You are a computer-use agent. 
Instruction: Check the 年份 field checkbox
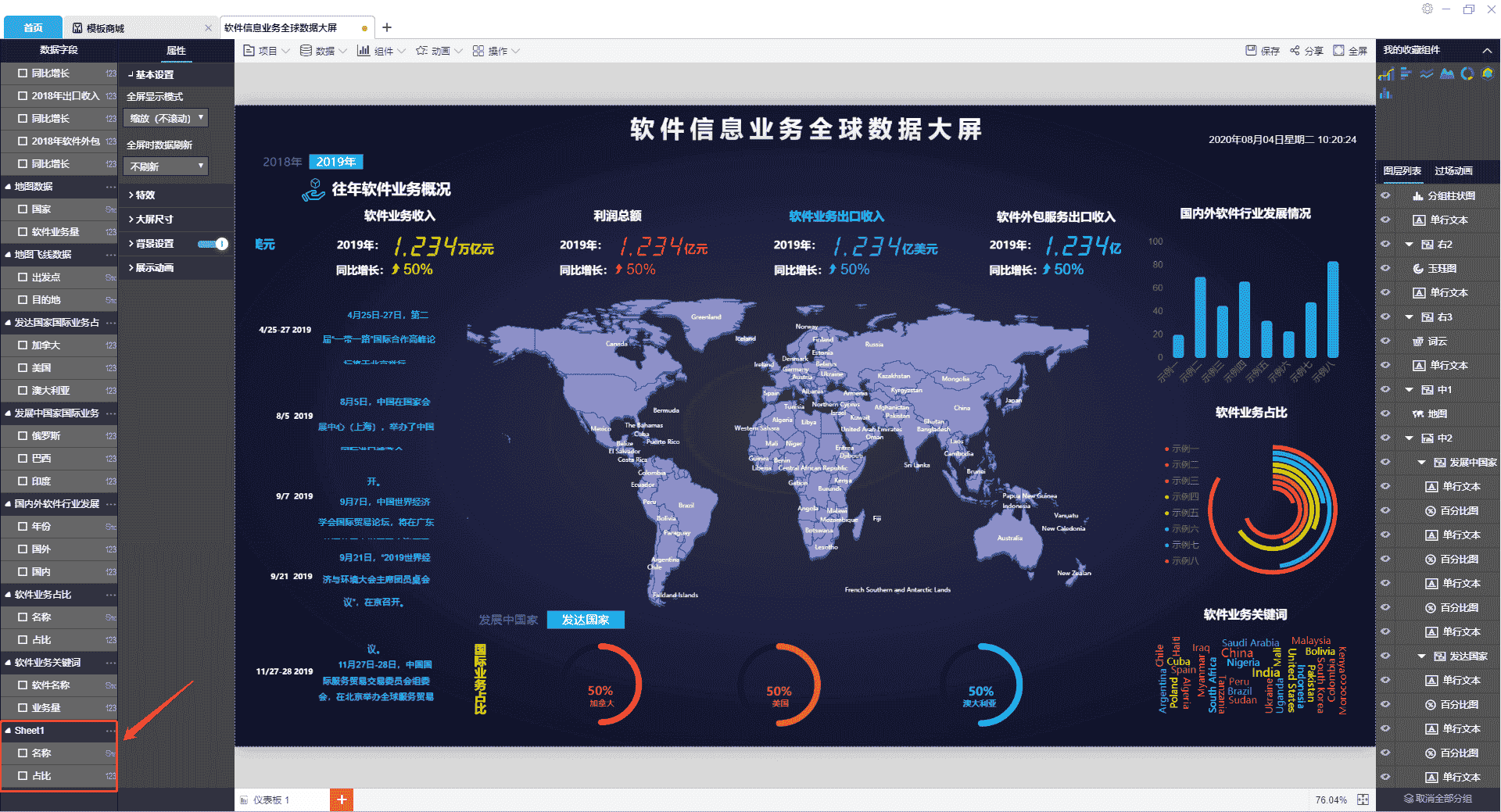23,527
